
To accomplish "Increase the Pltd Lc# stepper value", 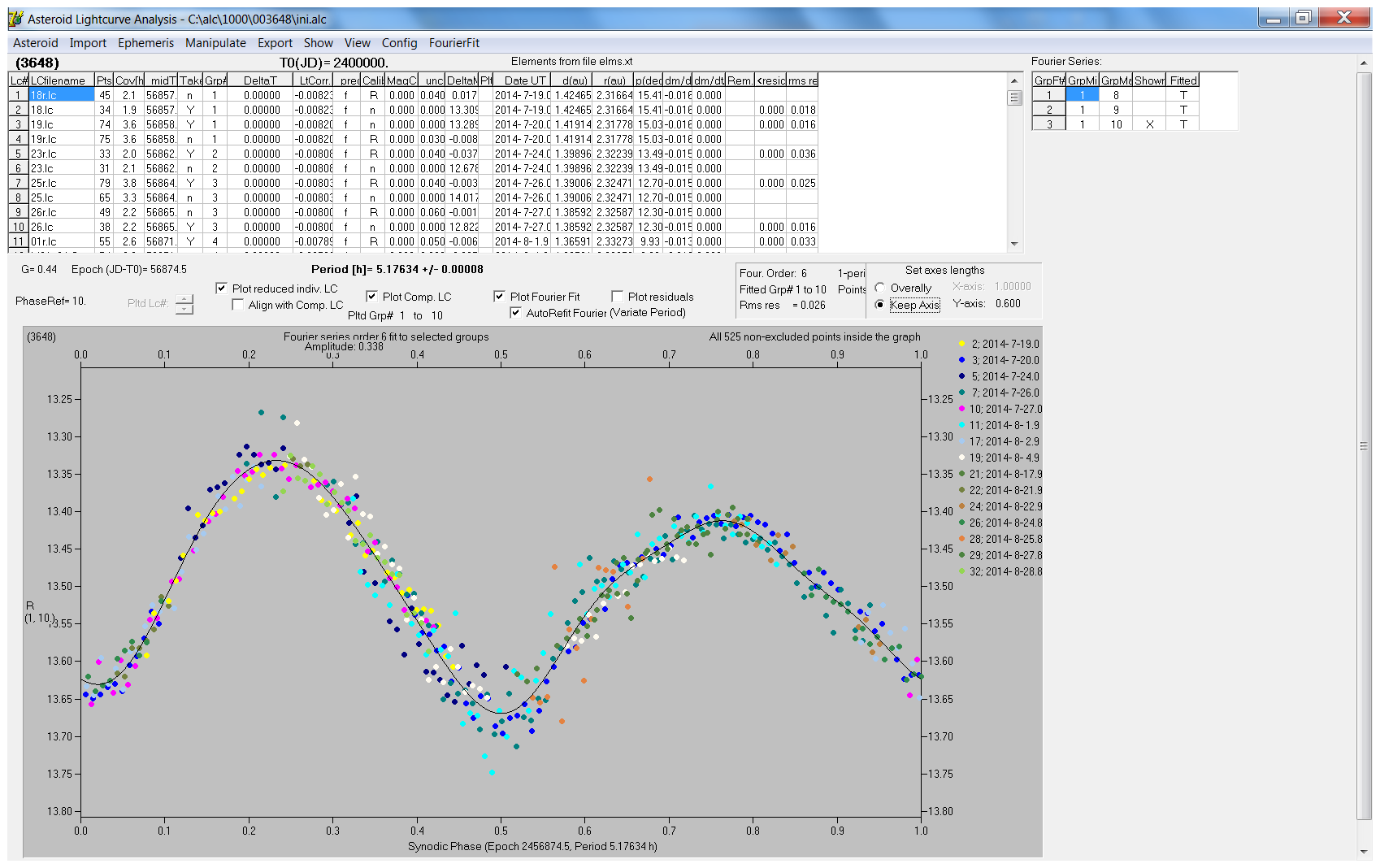I will (184, 298).
